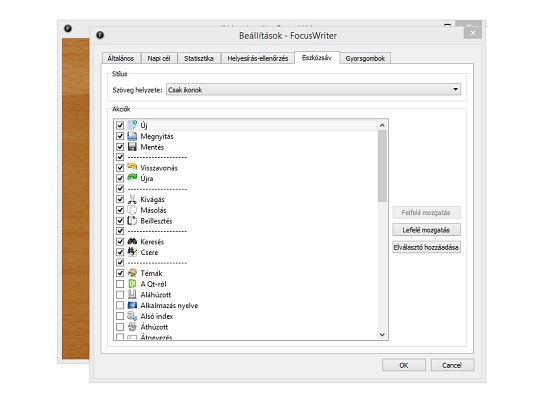
Task: Click the themes icon beside Témák
Action: (x=132, y=273)
